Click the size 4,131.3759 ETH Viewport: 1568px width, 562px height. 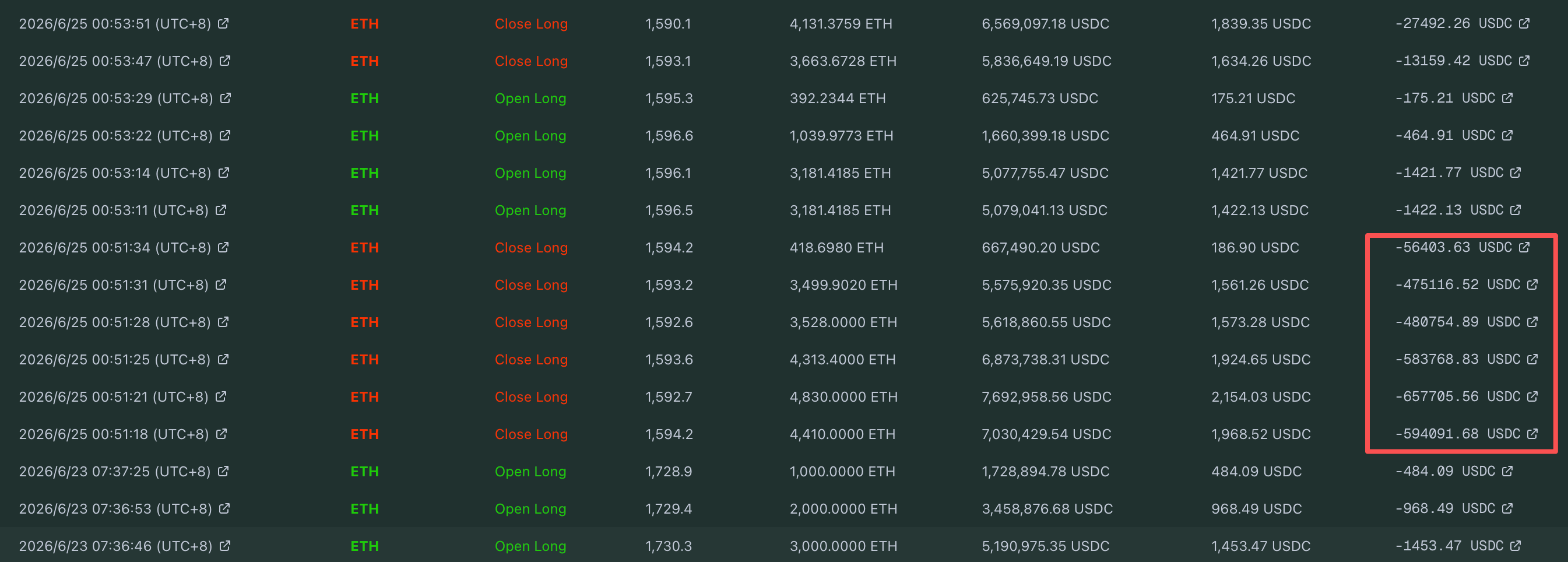(x=841, y=24)
